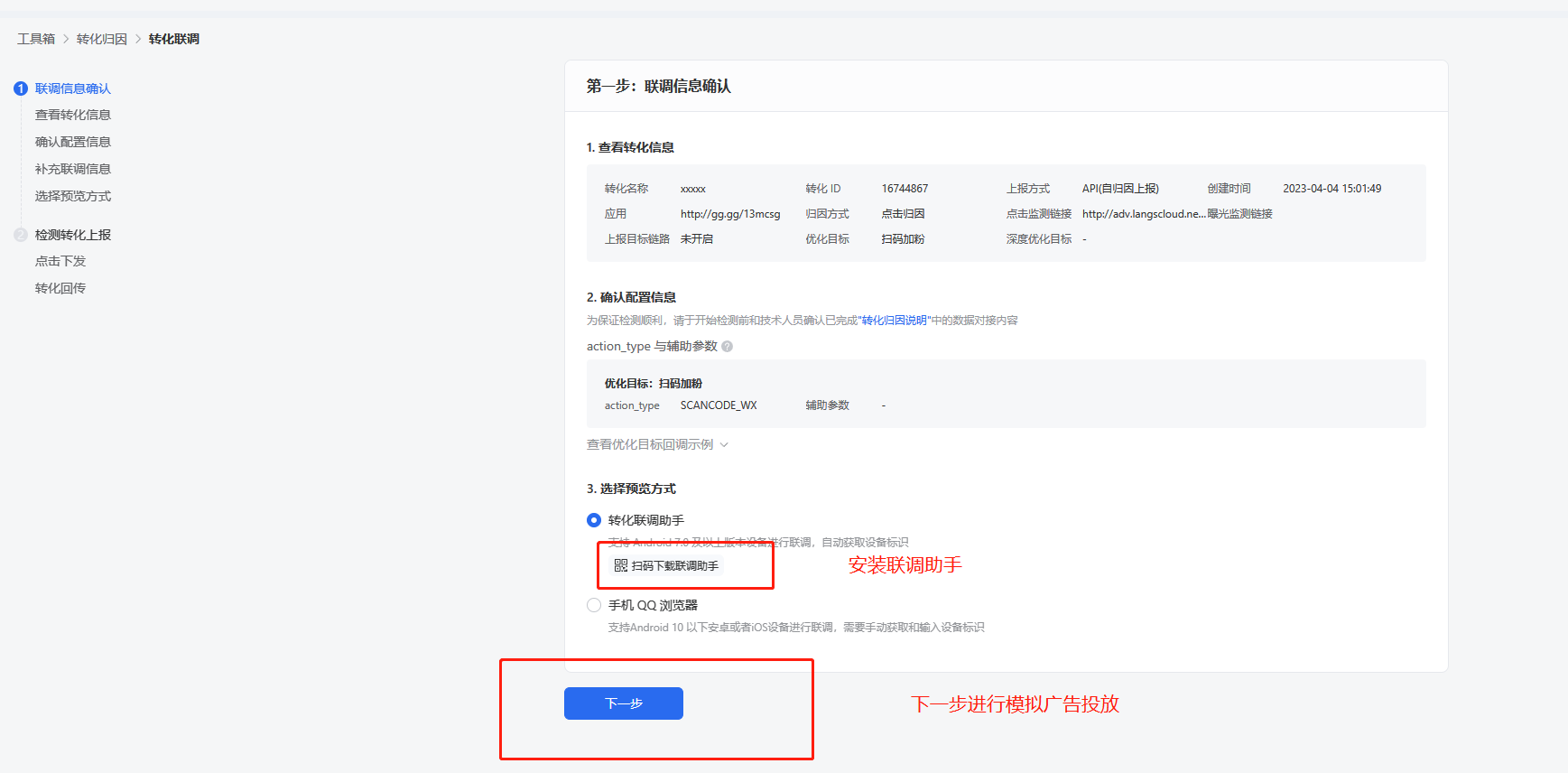This screenshot has width=1568, height=773.
Task: Expand 查看优化目标回调示例 section
Action: point(657,444)
